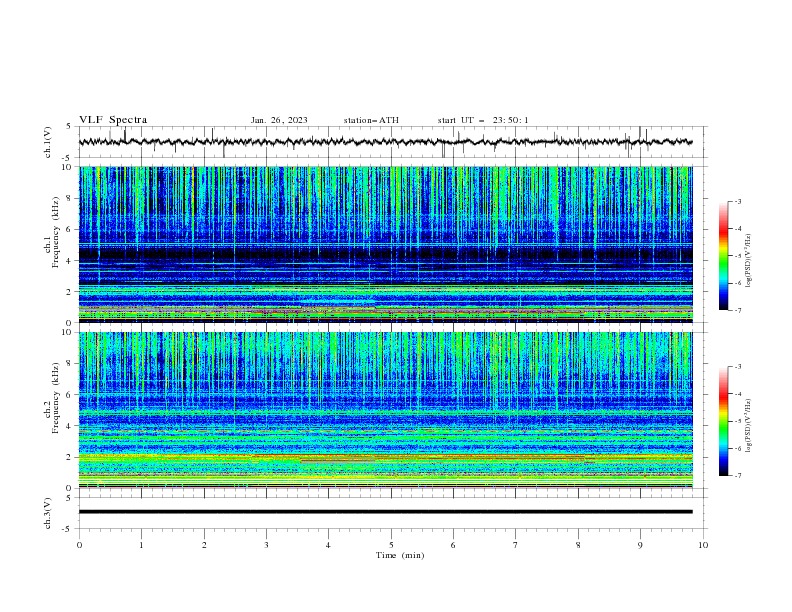Click the ch.1 PSD color scale bar
792x612 pixels.
(x=723, y=256)
